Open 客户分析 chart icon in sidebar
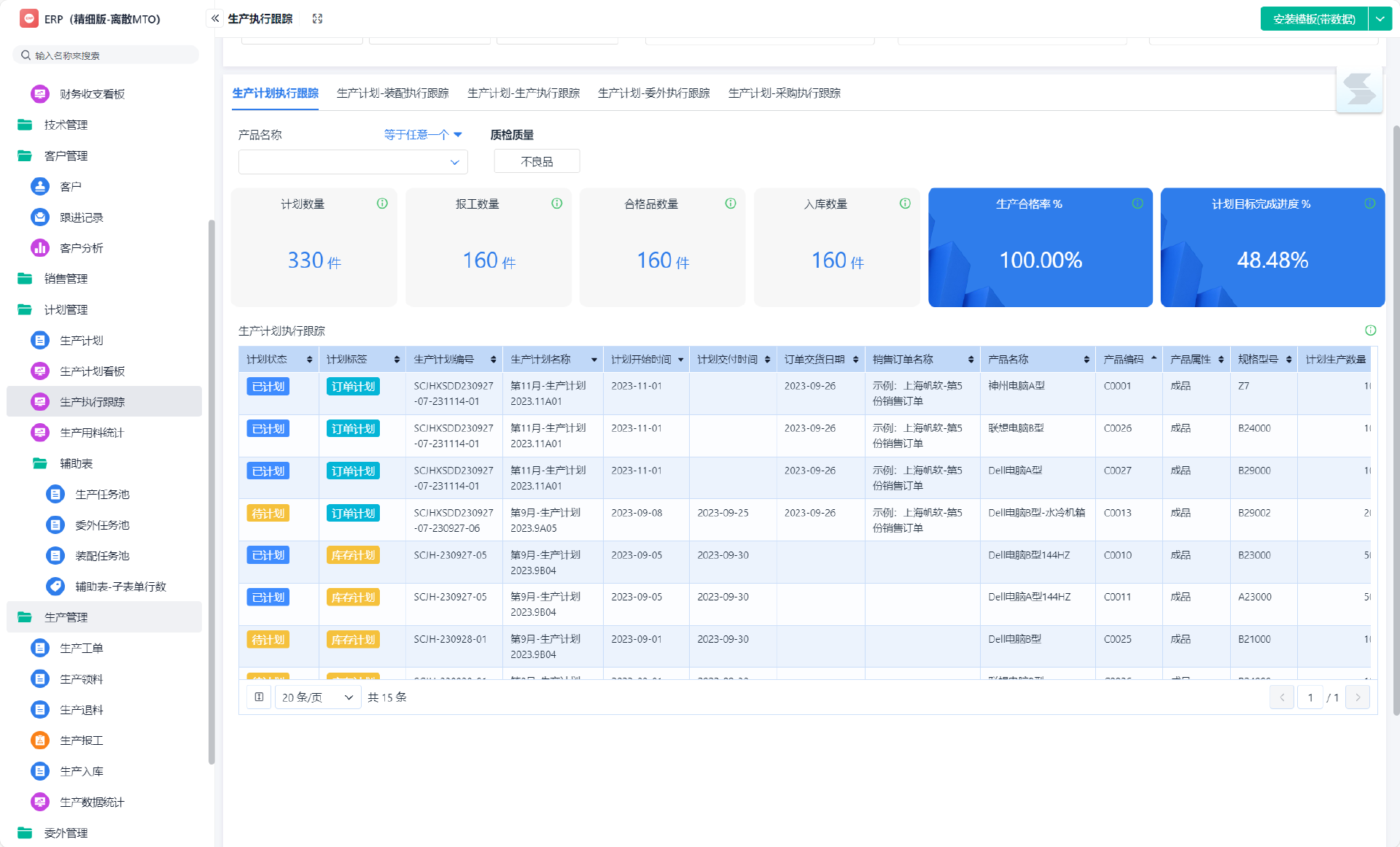 (x=40, y=248)
